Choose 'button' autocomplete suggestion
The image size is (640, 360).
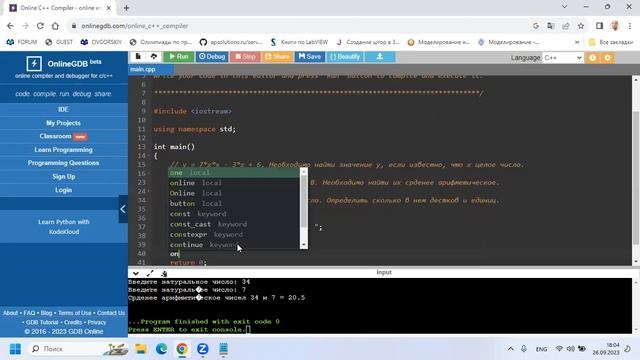click(234, 203)
